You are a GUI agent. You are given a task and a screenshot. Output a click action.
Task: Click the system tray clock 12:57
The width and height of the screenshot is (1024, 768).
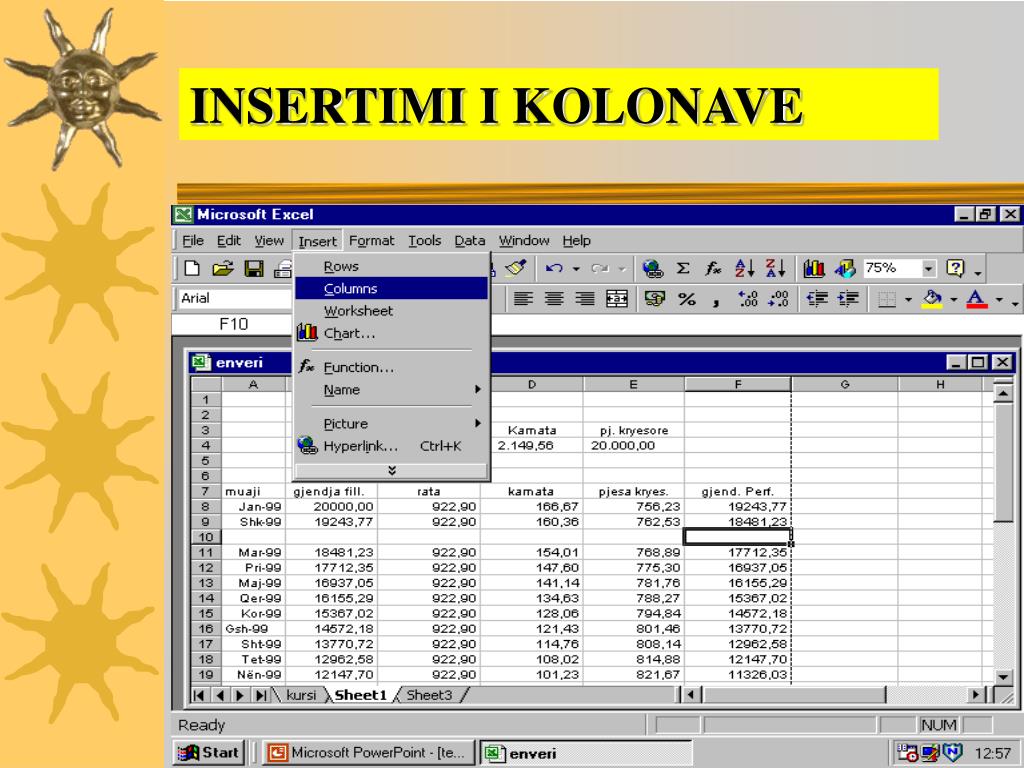(992, 753)
